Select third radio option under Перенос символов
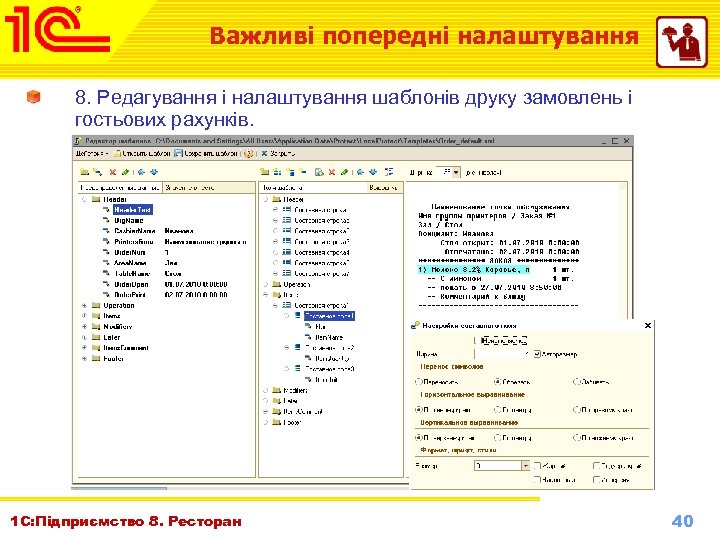720x540 pixels. (577, 382)
